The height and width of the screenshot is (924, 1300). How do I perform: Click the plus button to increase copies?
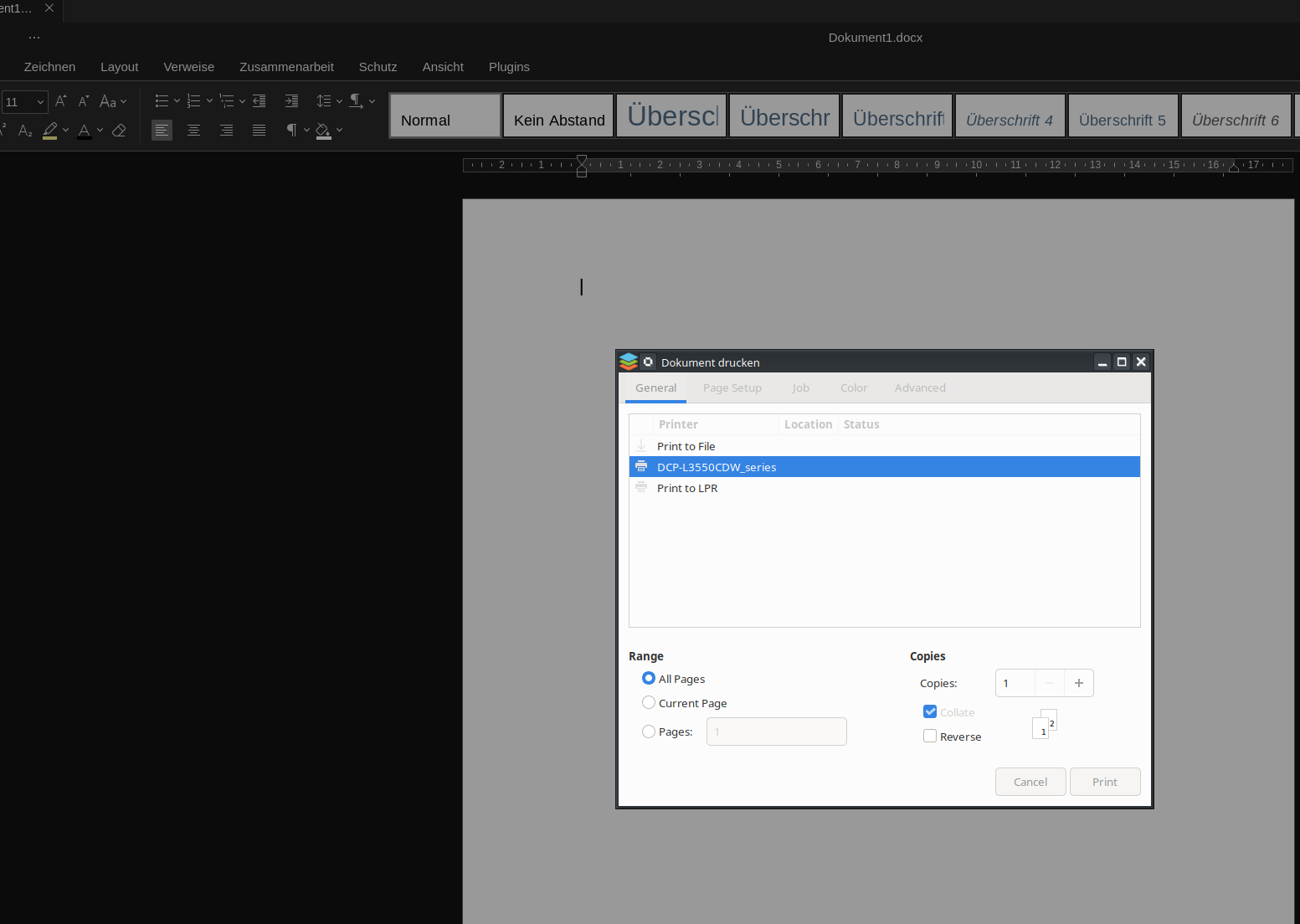pyautogui.click(x=1079, y=683)
